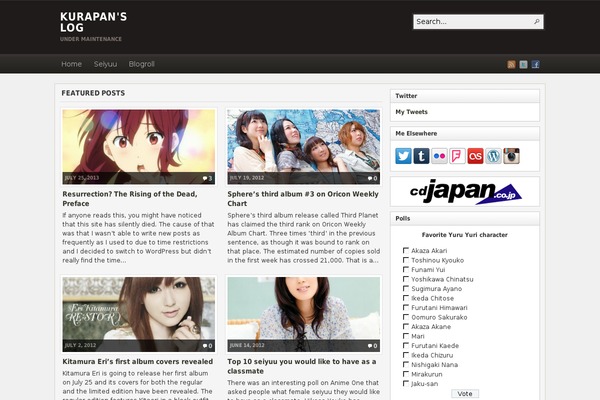
Task: Check Jaku-san poll option
Action: click(x=406, y=384)
